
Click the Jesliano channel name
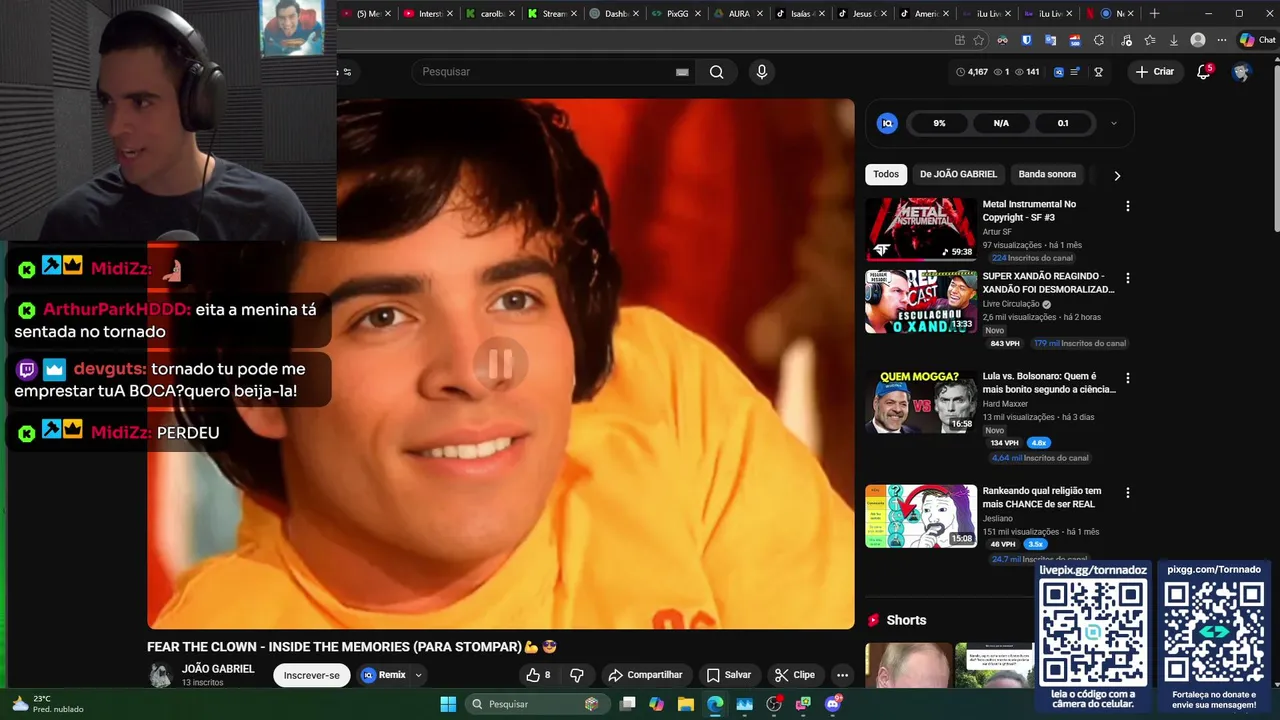coord(997,519)
